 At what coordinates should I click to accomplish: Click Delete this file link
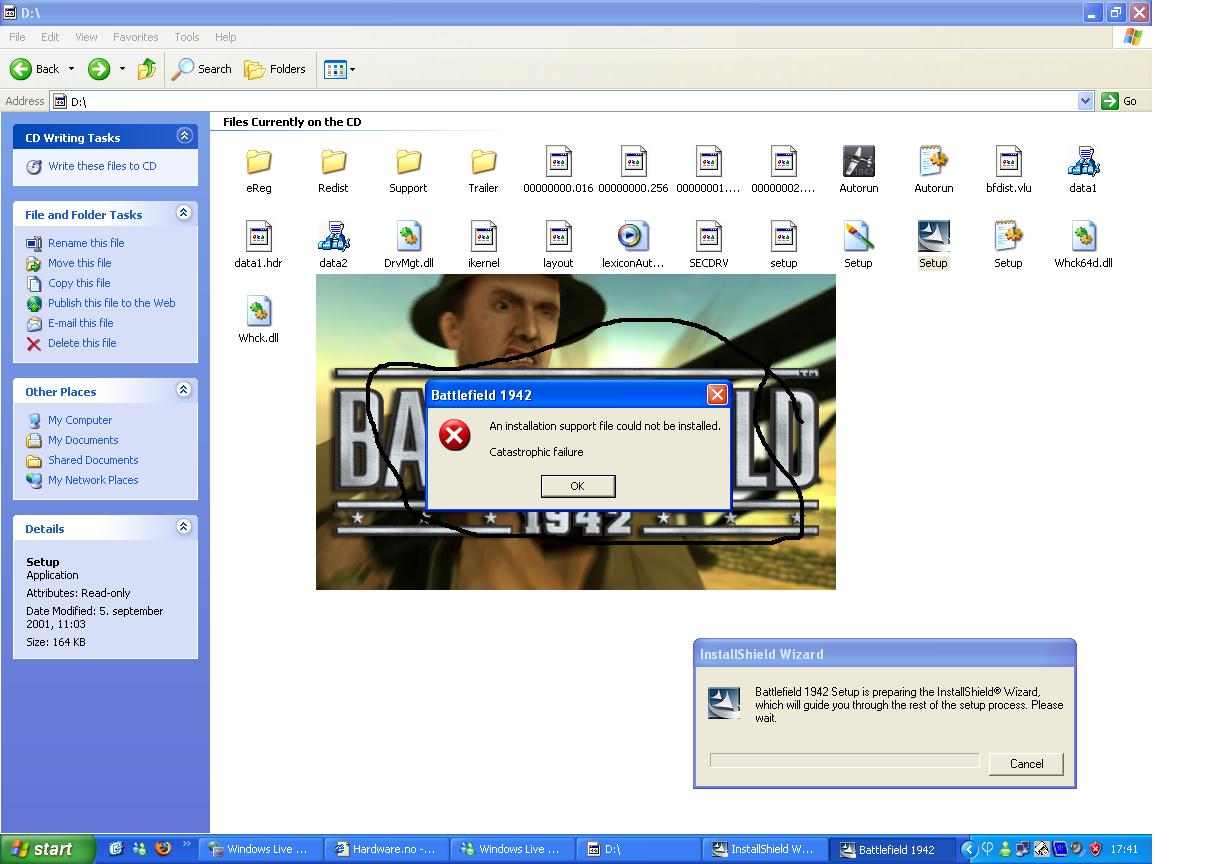click(82, 343)
